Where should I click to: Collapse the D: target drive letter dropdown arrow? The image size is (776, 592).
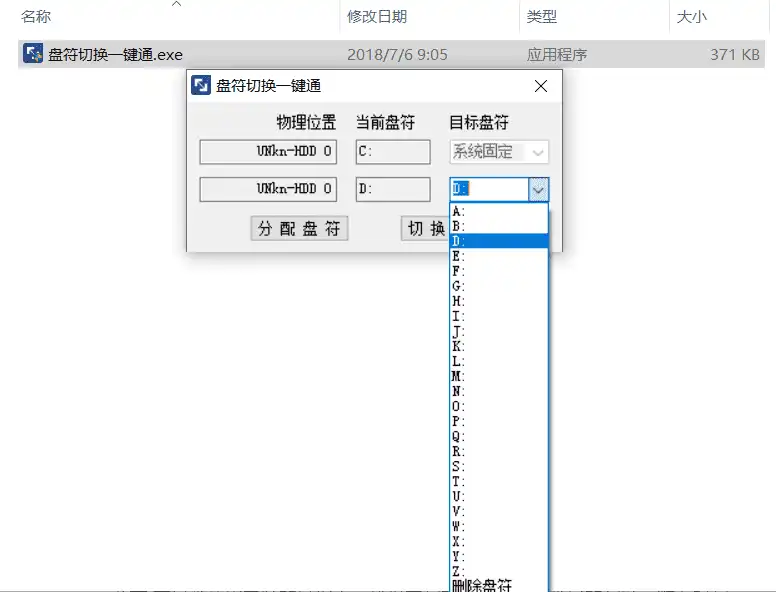[x=538, y=189]
